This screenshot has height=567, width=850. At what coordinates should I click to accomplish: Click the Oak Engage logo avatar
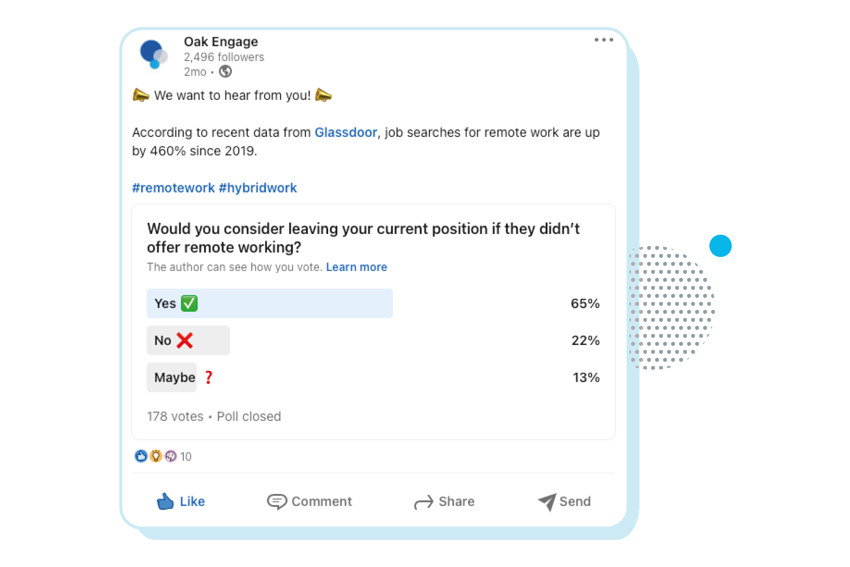click(153, 54)
